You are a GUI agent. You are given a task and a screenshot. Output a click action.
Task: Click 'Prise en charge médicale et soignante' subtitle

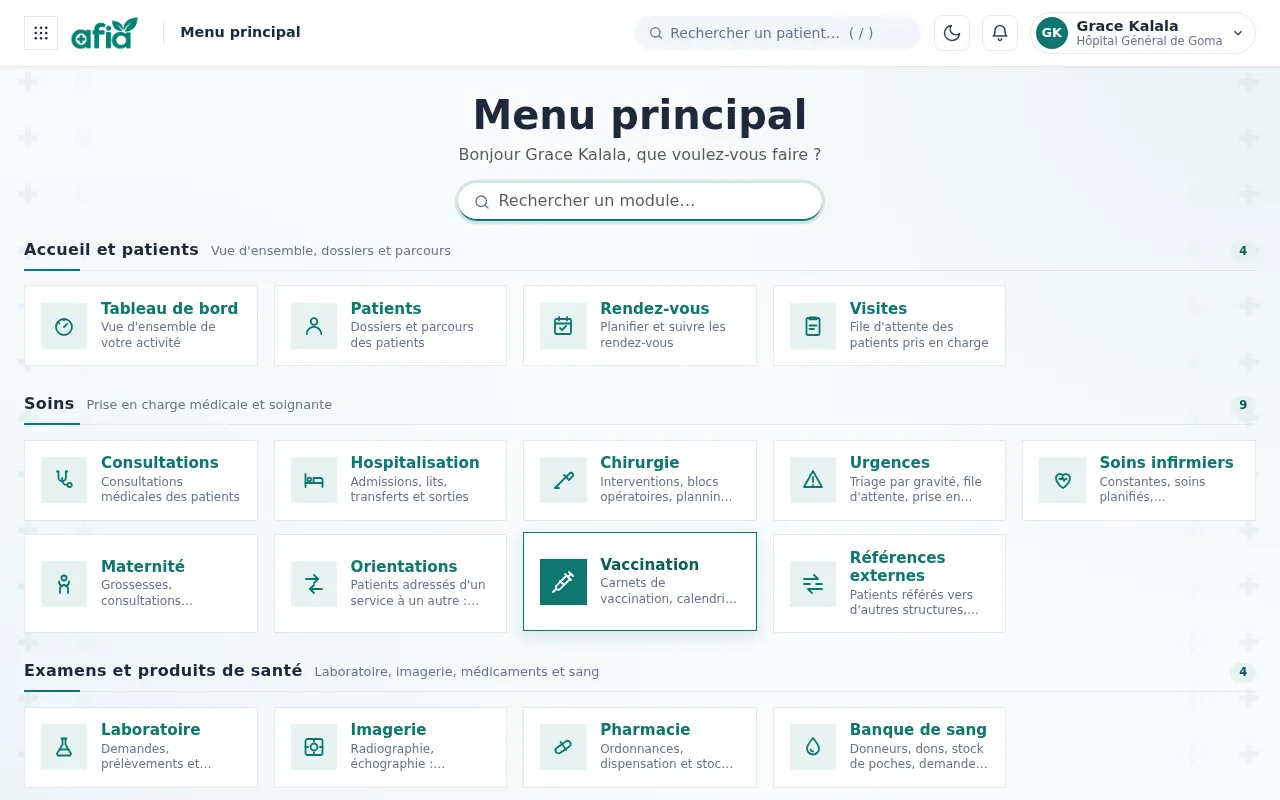pyautogui.click(x=209, y=405)
